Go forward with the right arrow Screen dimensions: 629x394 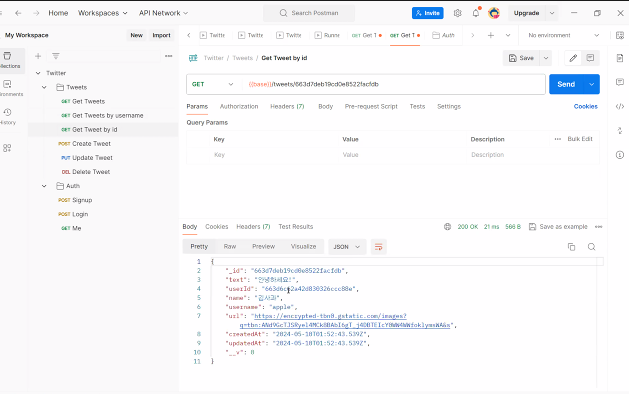coord(36,13)
